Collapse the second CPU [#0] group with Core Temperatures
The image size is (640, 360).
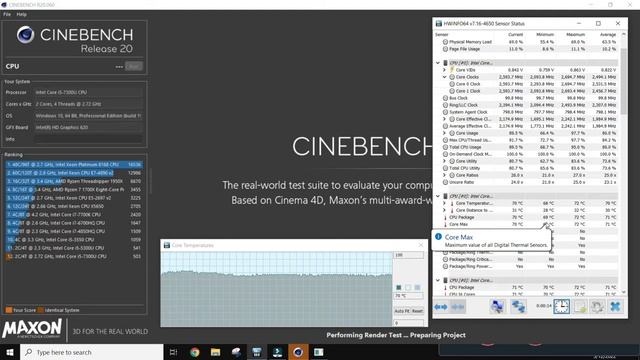click(x=438, y=196)
